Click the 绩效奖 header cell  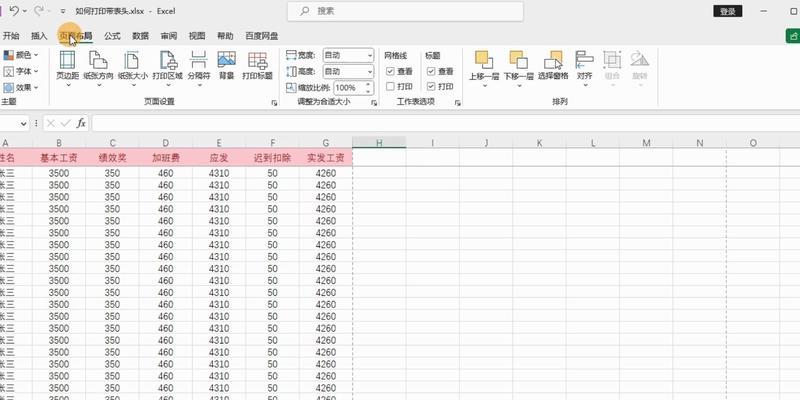coord(112,158)
